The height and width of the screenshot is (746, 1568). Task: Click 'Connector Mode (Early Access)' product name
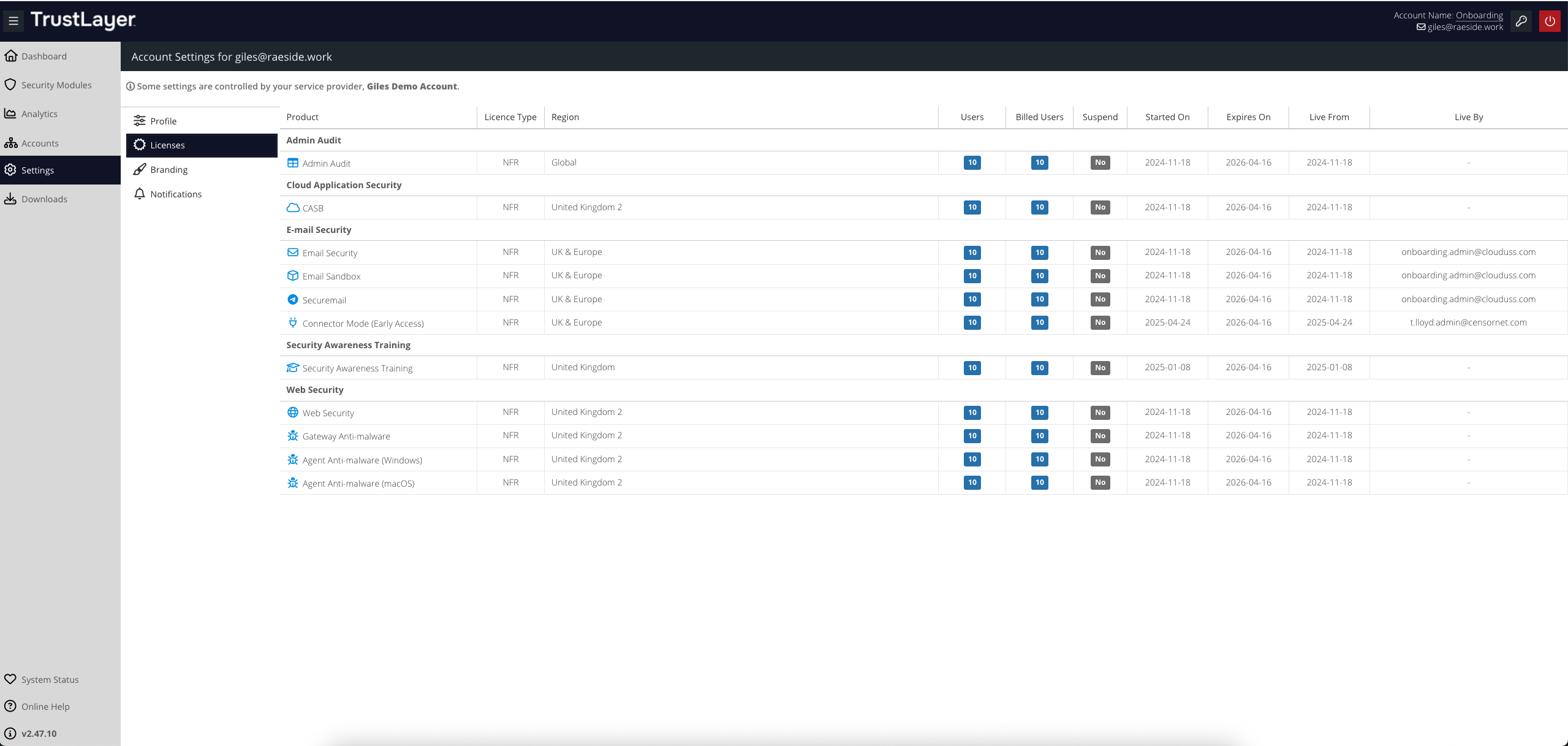tap(363, 324)
